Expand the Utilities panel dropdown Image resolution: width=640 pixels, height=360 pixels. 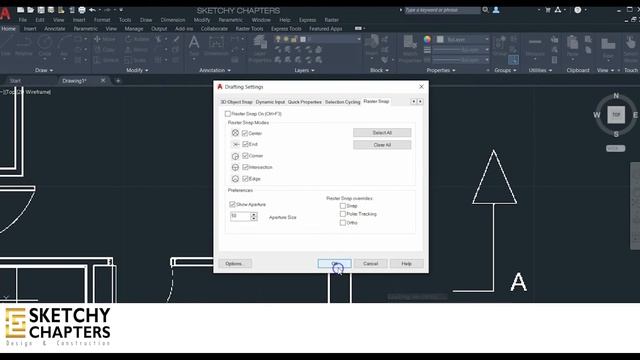click(540, 70)
